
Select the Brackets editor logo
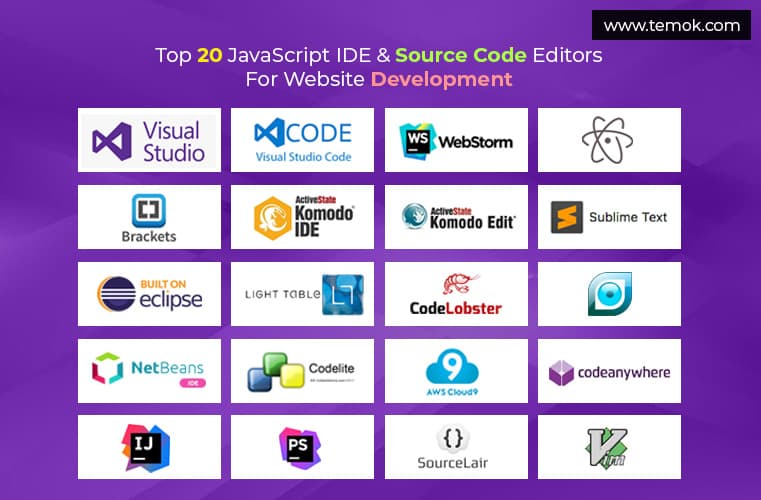coord(149,217)
